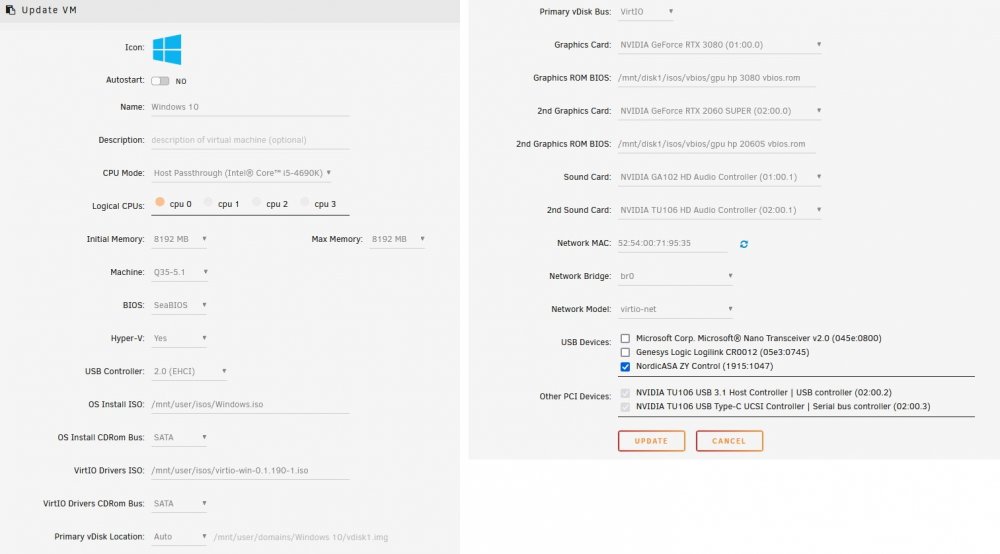Toggle the Autostart switch
Viewport: 1000px width, 554px height.
click(x=160, y=81)
